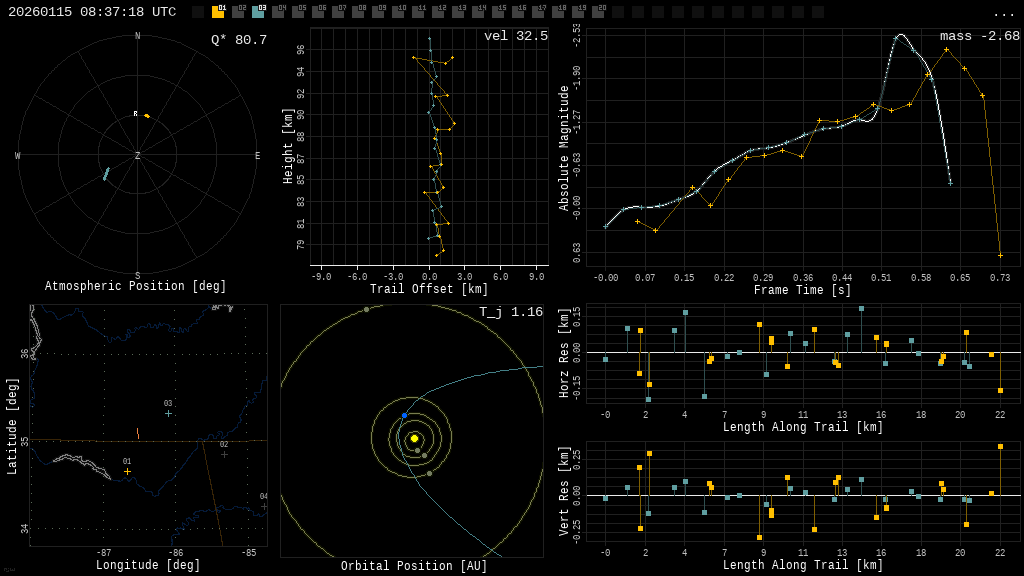Screen dimensions: 1024x576
Task: Click the orange meteor track on the map
Action: tap(138, 434)
